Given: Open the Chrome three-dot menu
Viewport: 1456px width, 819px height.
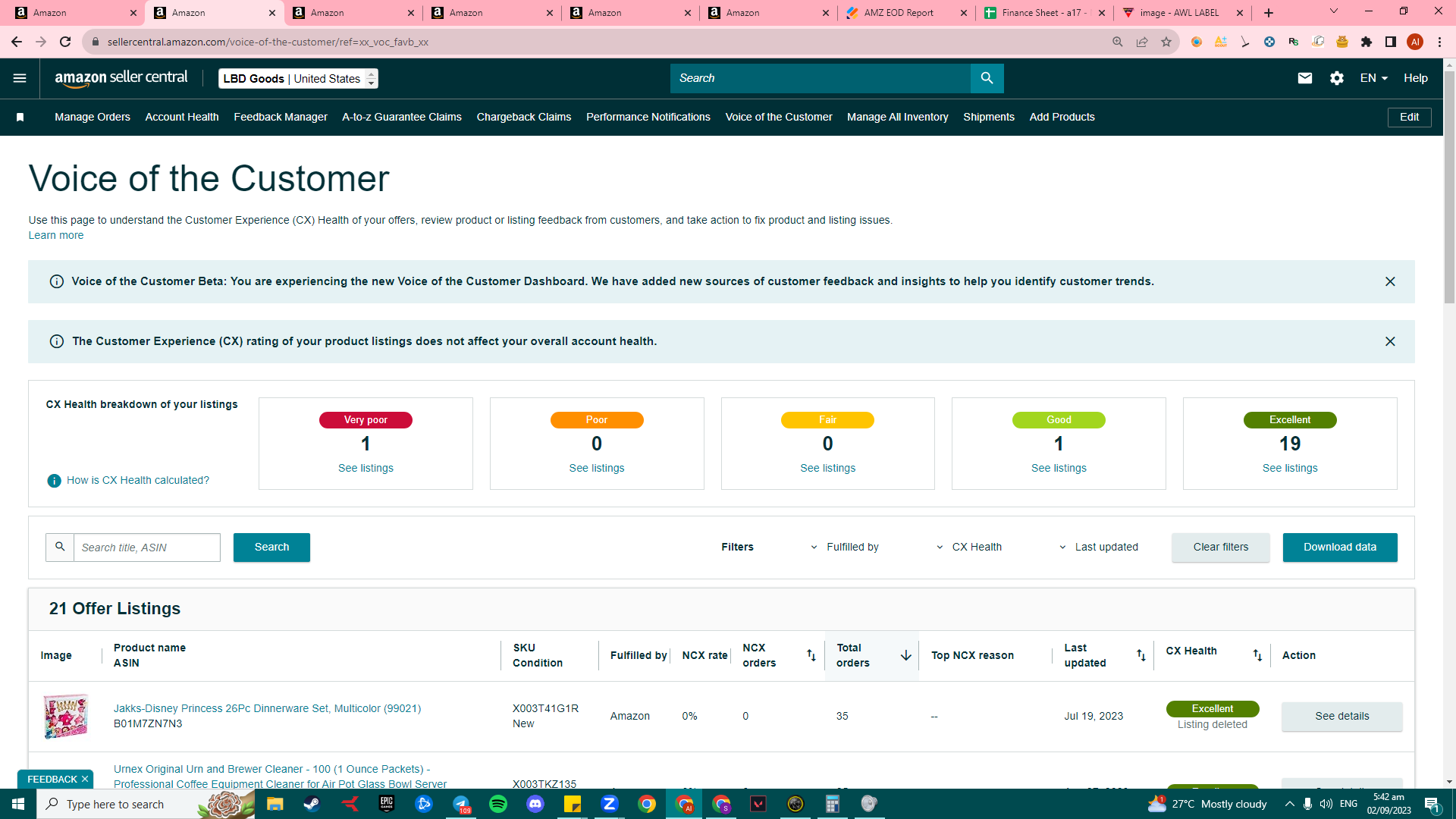Looking at the screenshot, I should (1439, 42).
